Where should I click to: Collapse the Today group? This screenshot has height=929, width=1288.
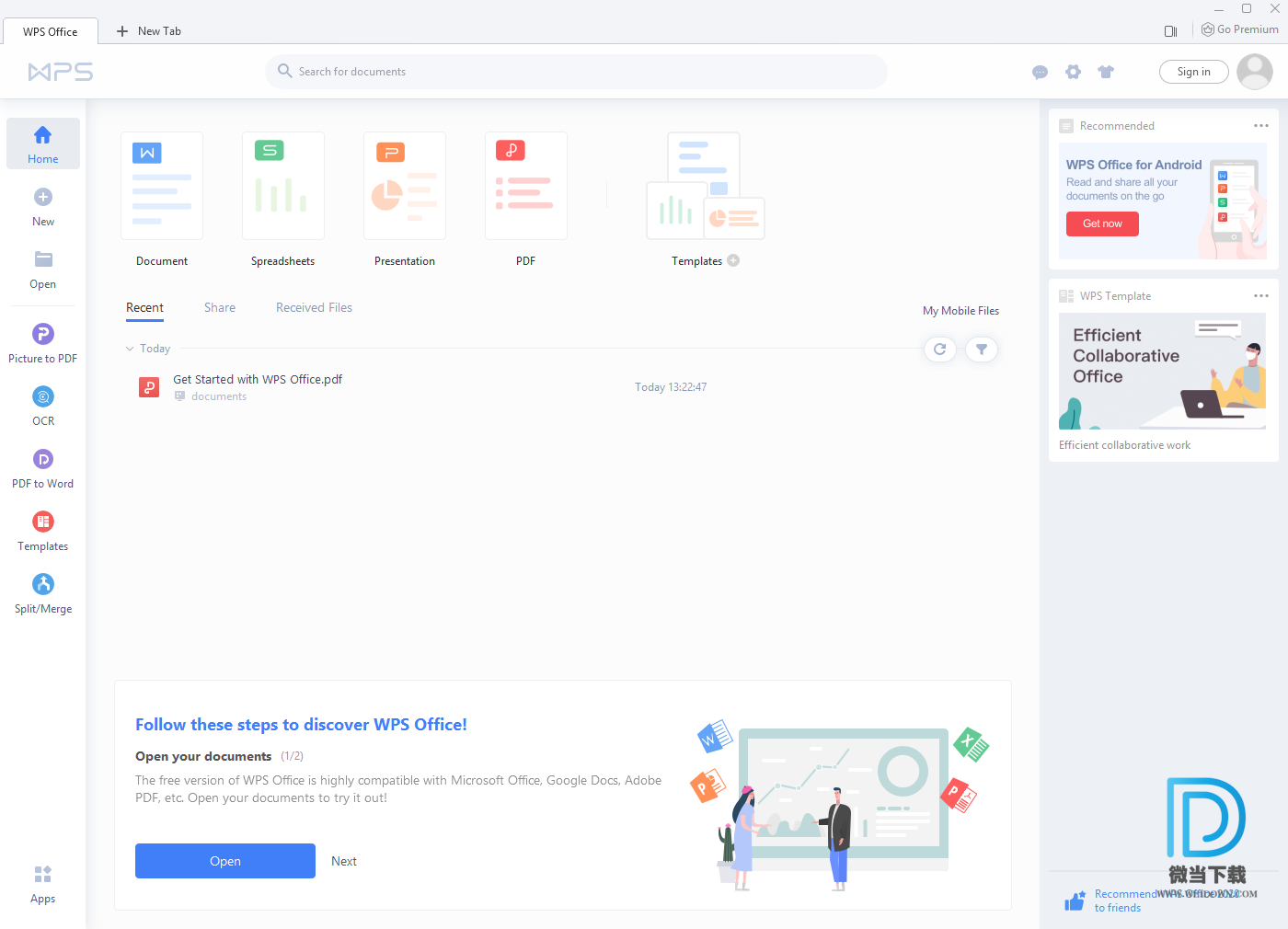coord(130,349)
